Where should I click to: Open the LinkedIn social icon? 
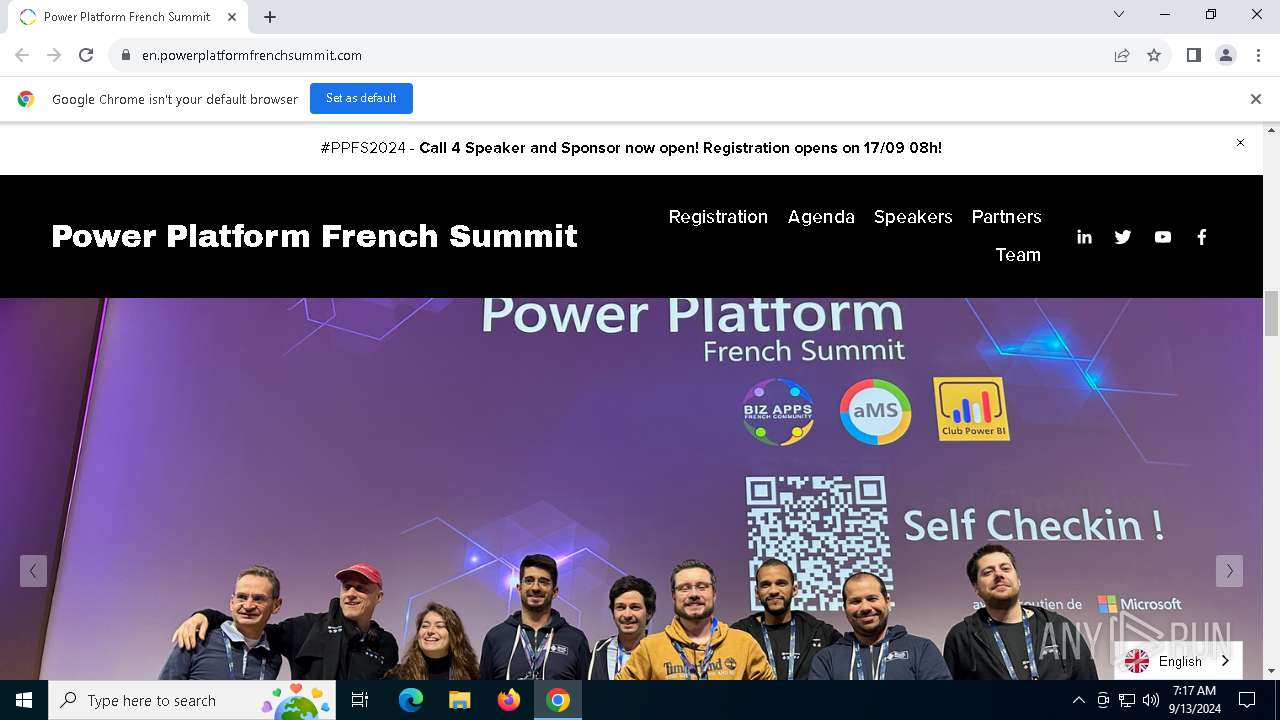pyautogui.click(x=1084, y=237)
